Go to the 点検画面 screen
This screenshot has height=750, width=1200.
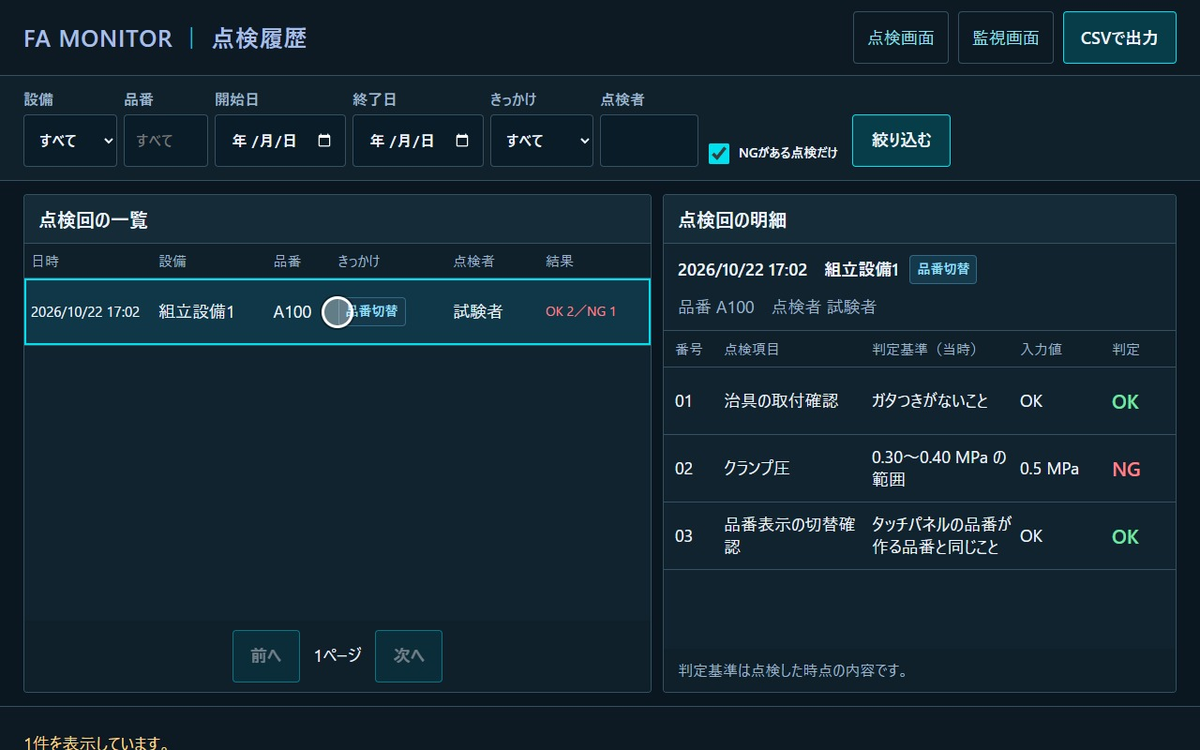[x=901, y=38]
